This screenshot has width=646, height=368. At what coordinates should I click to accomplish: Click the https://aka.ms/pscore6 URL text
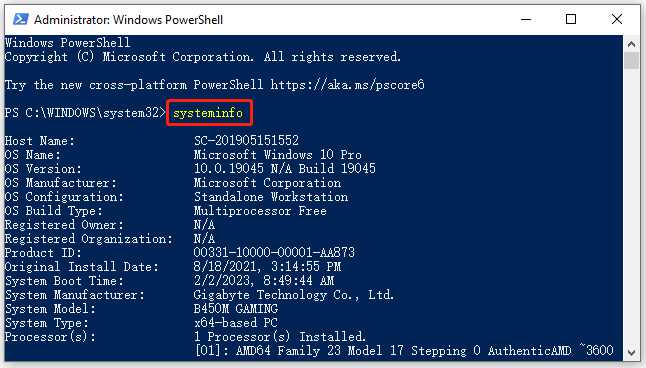click(347, 85)
